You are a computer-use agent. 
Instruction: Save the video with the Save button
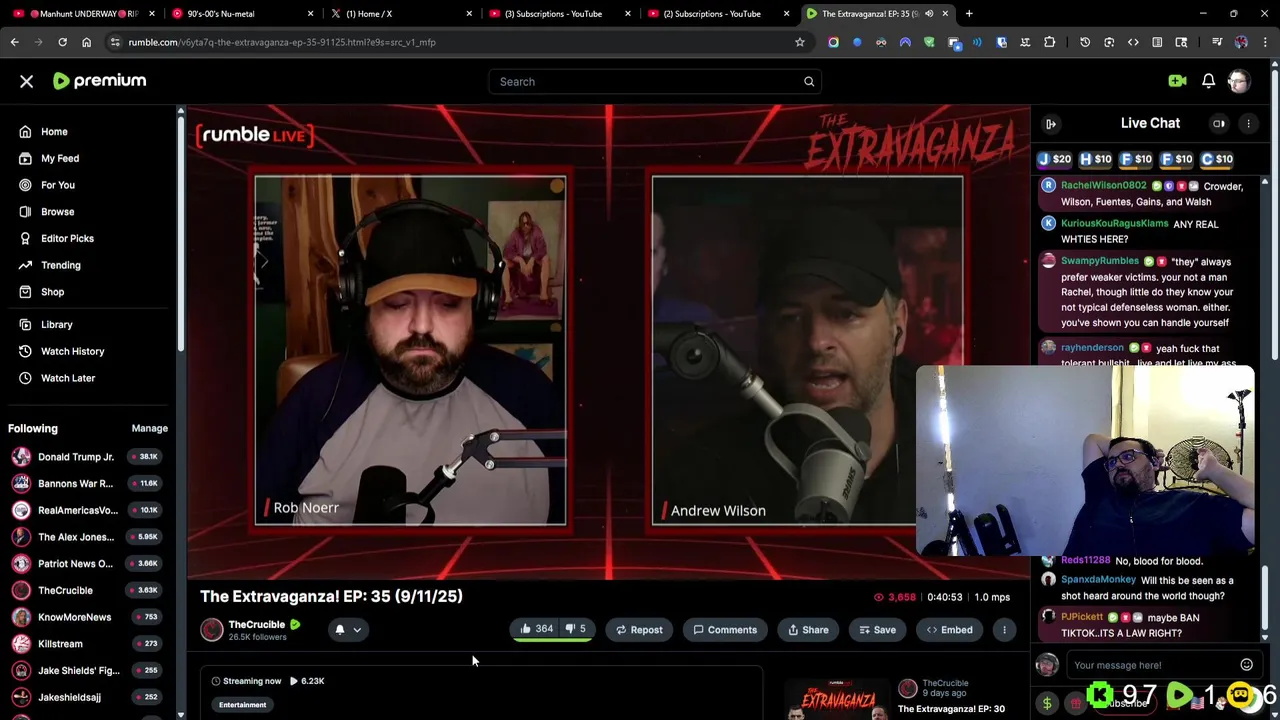pyautogui.click(x=877, y=630)
